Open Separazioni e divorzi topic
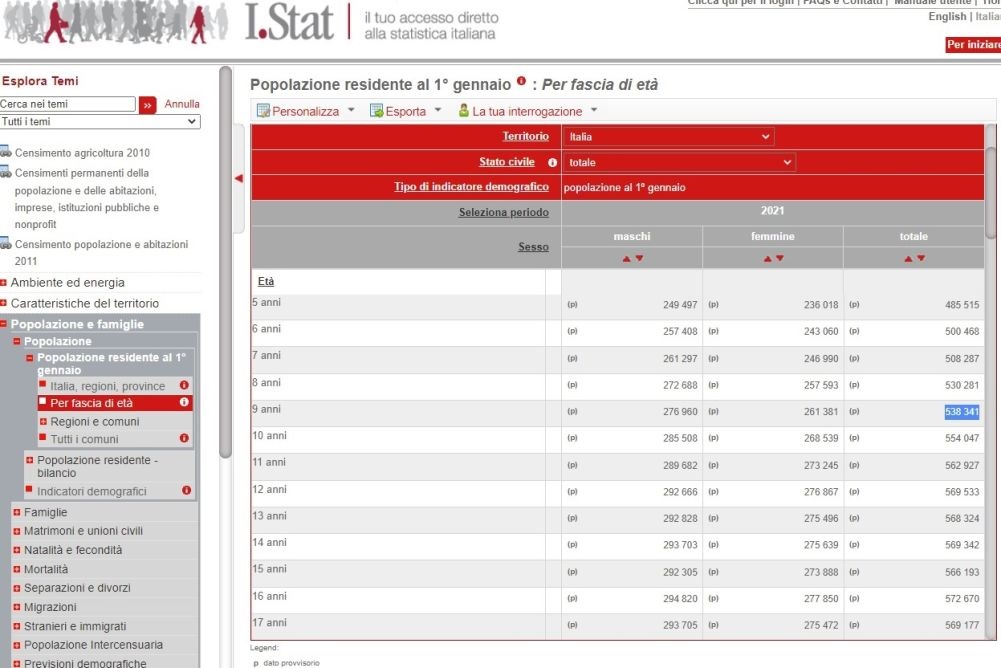The height and width of the screenshot is (668, 1001). 77,588
